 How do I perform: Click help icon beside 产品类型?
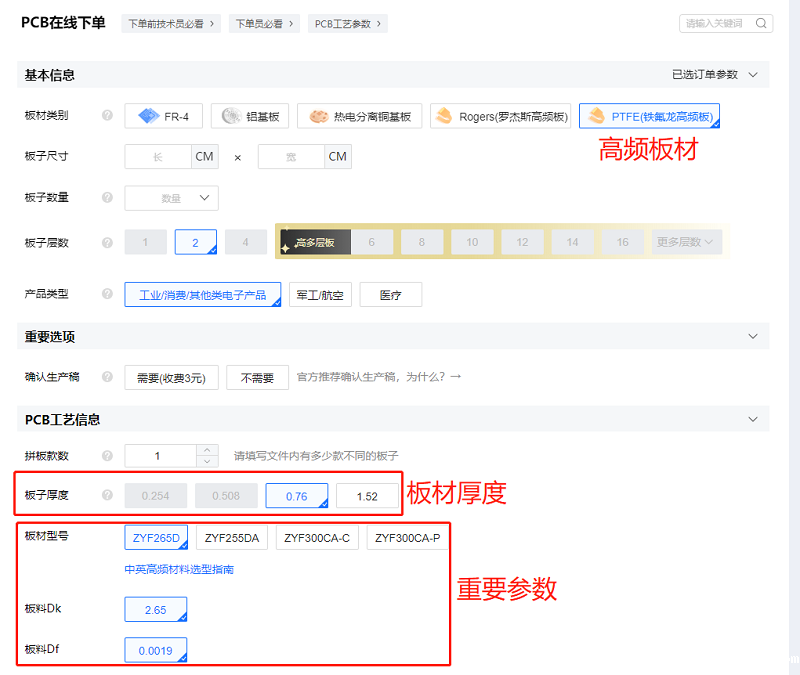click(x=107, y=294)
